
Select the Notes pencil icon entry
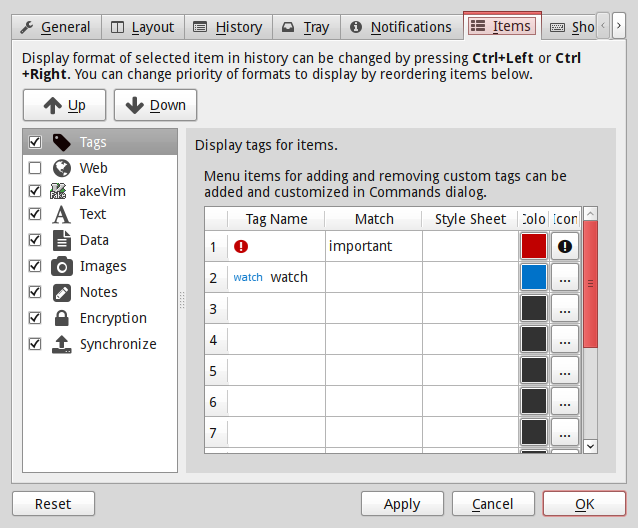[62, 292]
